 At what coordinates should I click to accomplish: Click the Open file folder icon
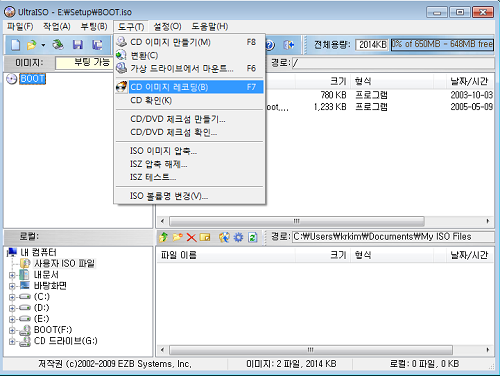click(x=31, y=45)
